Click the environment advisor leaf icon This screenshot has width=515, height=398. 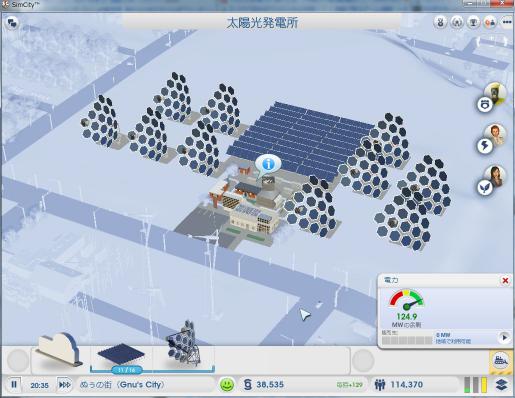coord(485,188)
